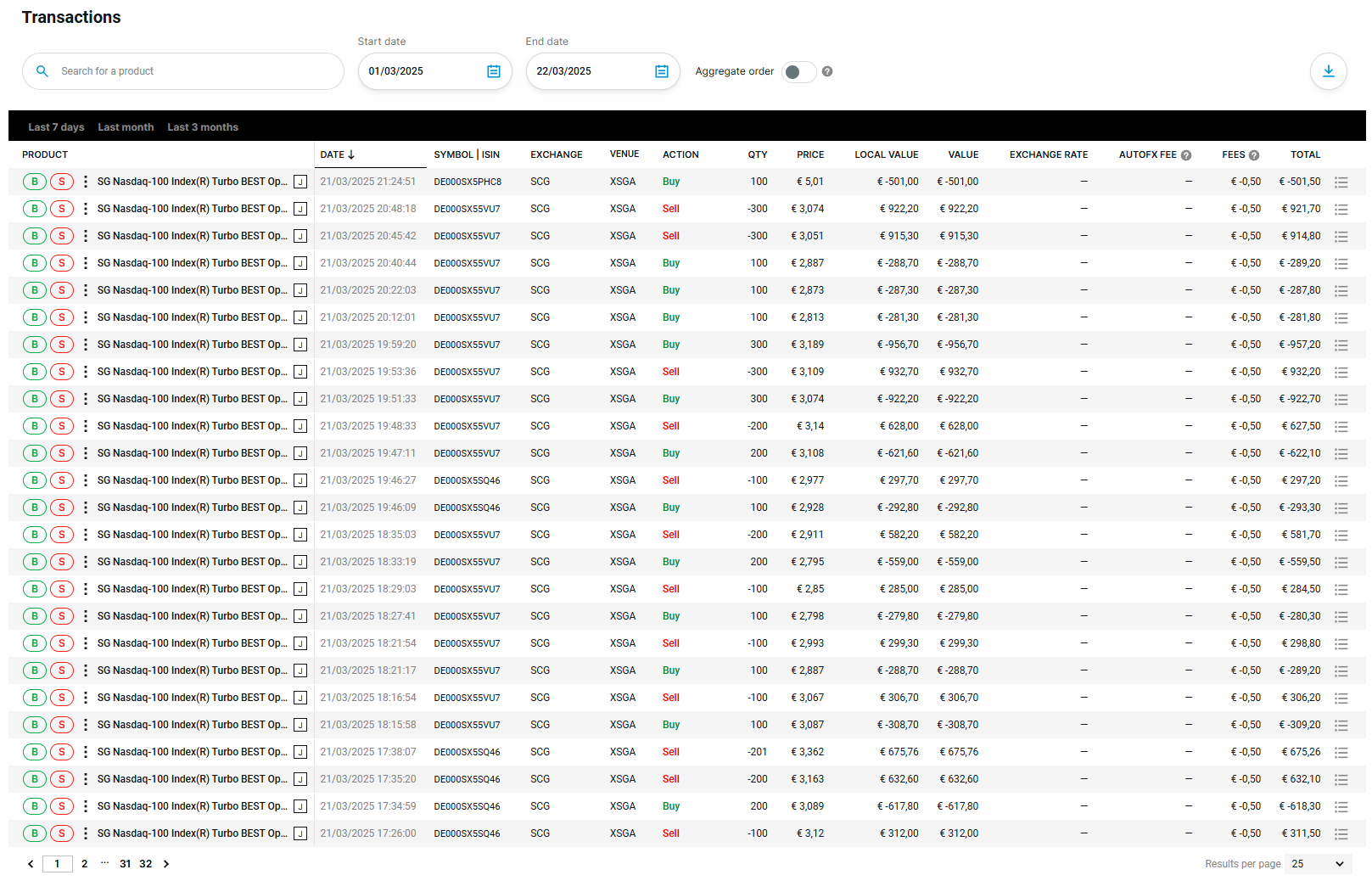
Task: Open the Start date calendar picker icon
Action: [493, 71]
